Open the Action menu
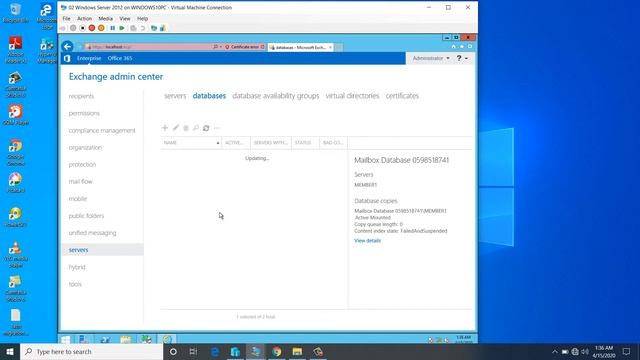This screenshot has height=360, width=640. [x=84, y=18]
